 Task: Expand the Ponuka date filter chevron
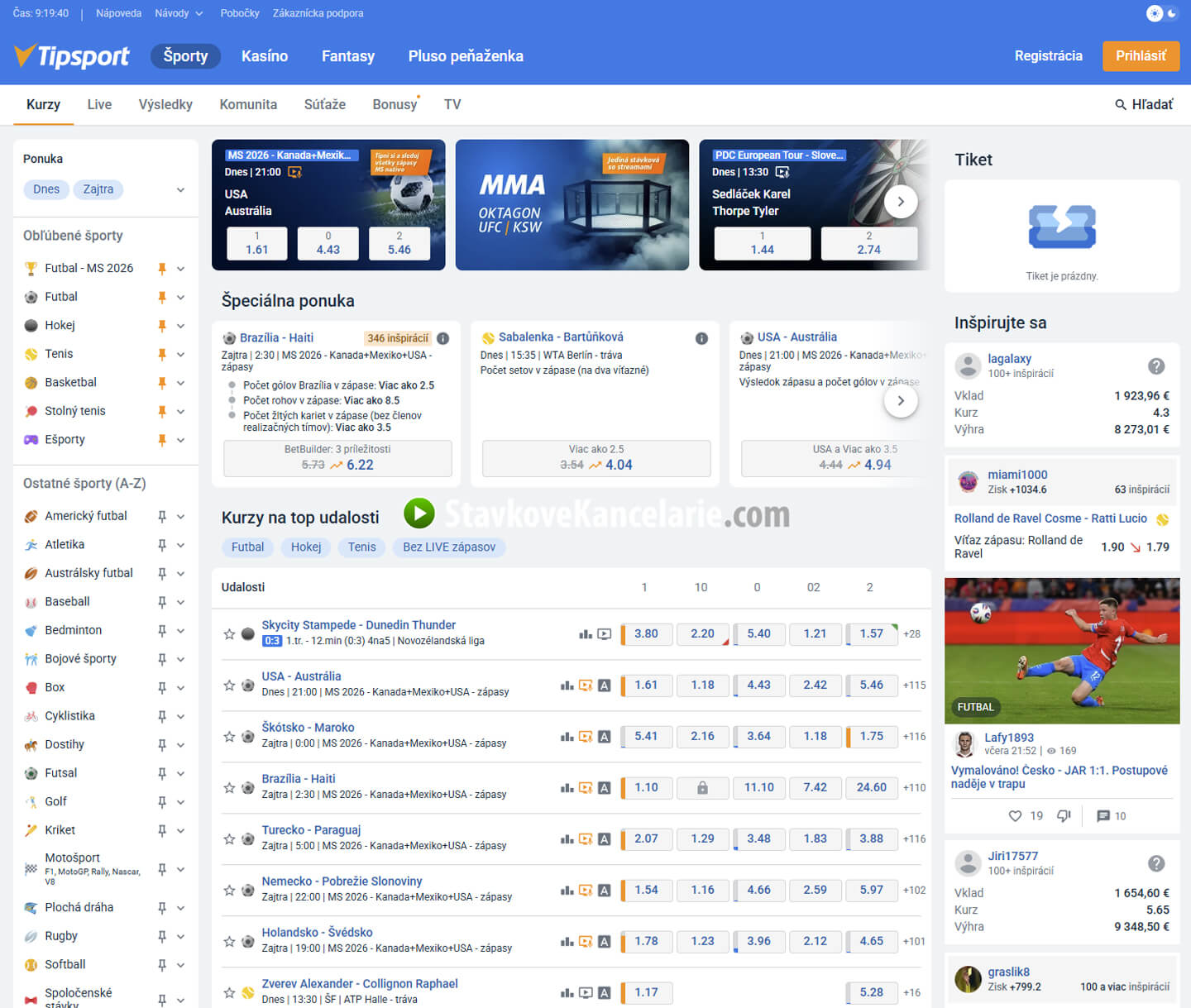[x=180, y=189]
